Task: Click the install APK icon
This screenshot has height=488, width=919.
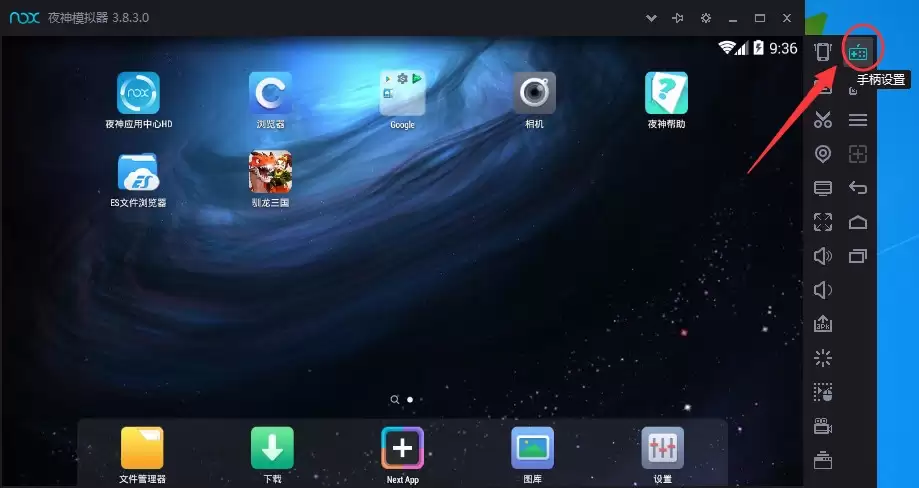Action: pyautogui.click(x=823, y=324)
